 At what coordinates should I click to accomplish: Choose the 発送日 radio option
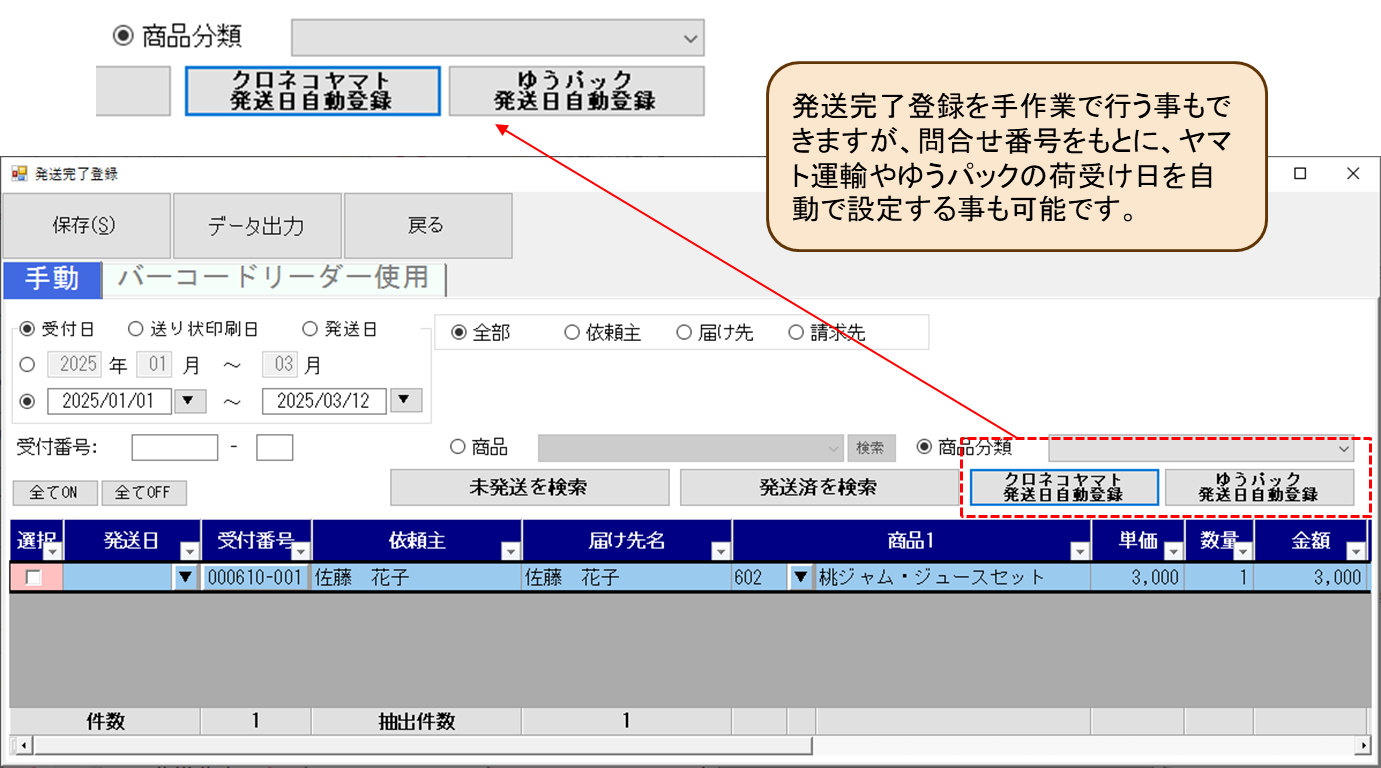(x=310, y=329)
